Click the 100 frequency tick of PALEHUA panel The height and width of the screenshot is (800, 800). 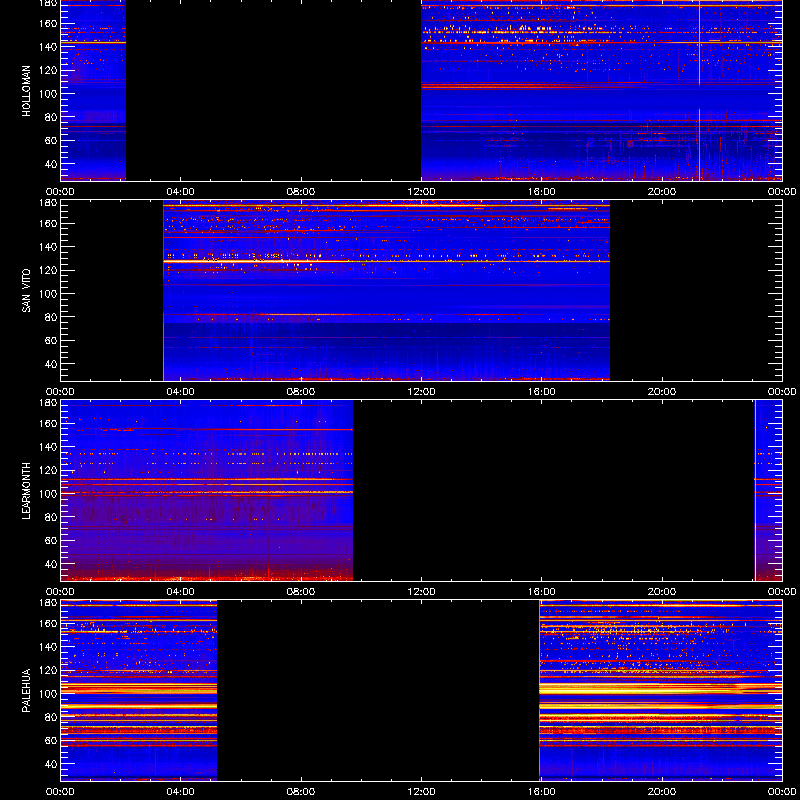(50, 693)
